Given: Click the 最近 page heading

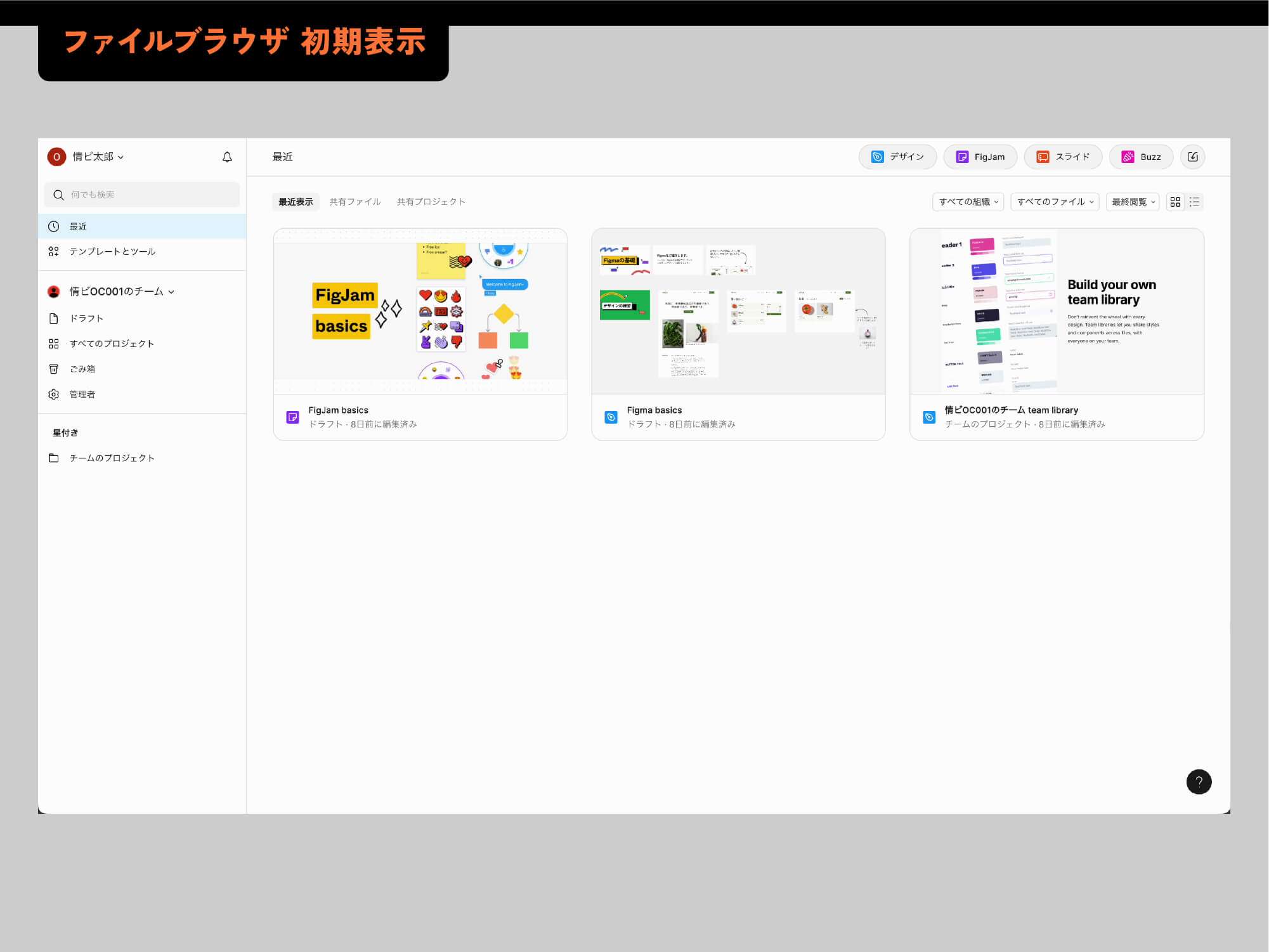Looking at the screenshot, I should [282, 157].
